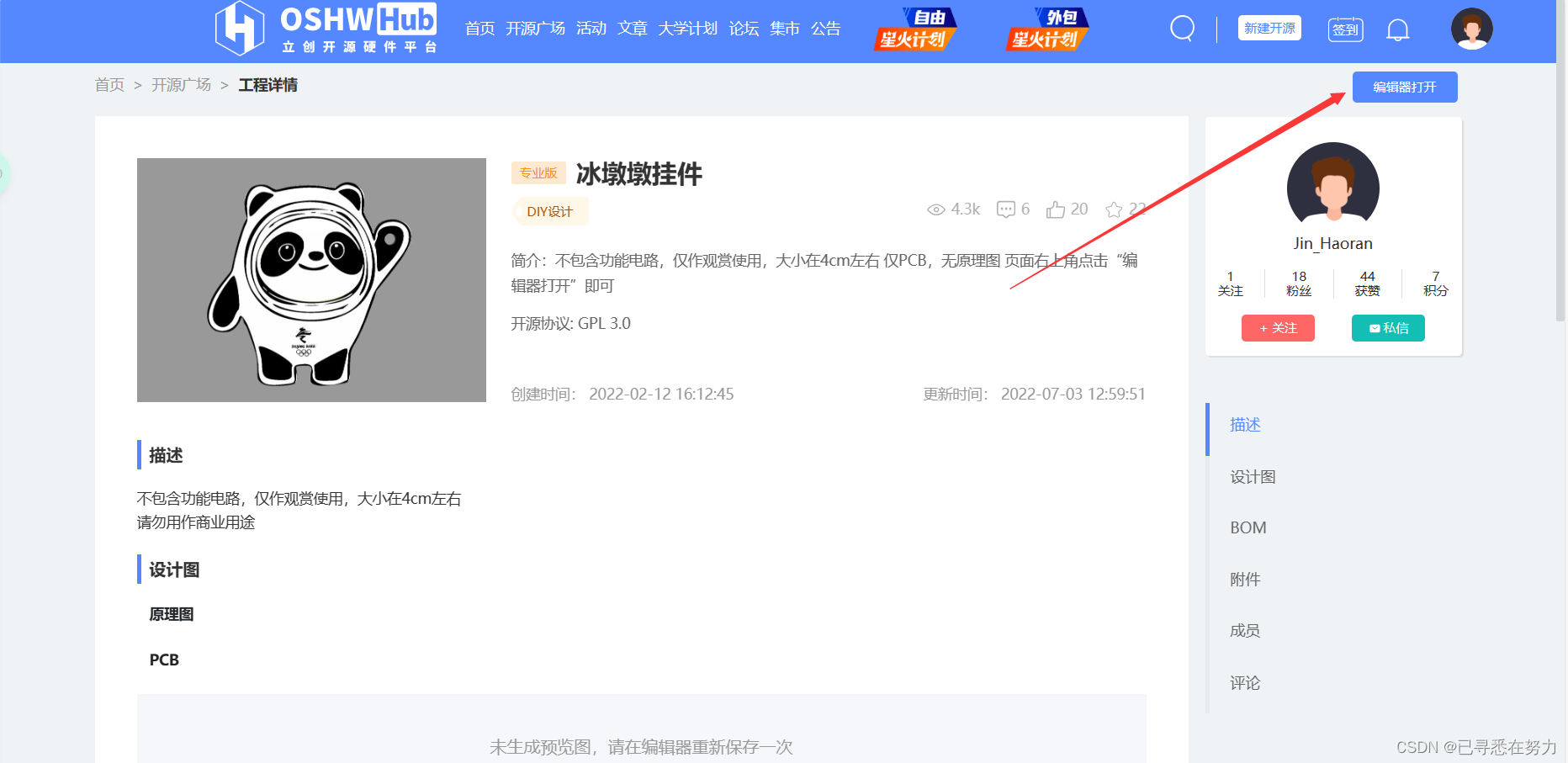Open 论坛 menu item
The width and height of the screenshot is (1568, 763).
744,29
